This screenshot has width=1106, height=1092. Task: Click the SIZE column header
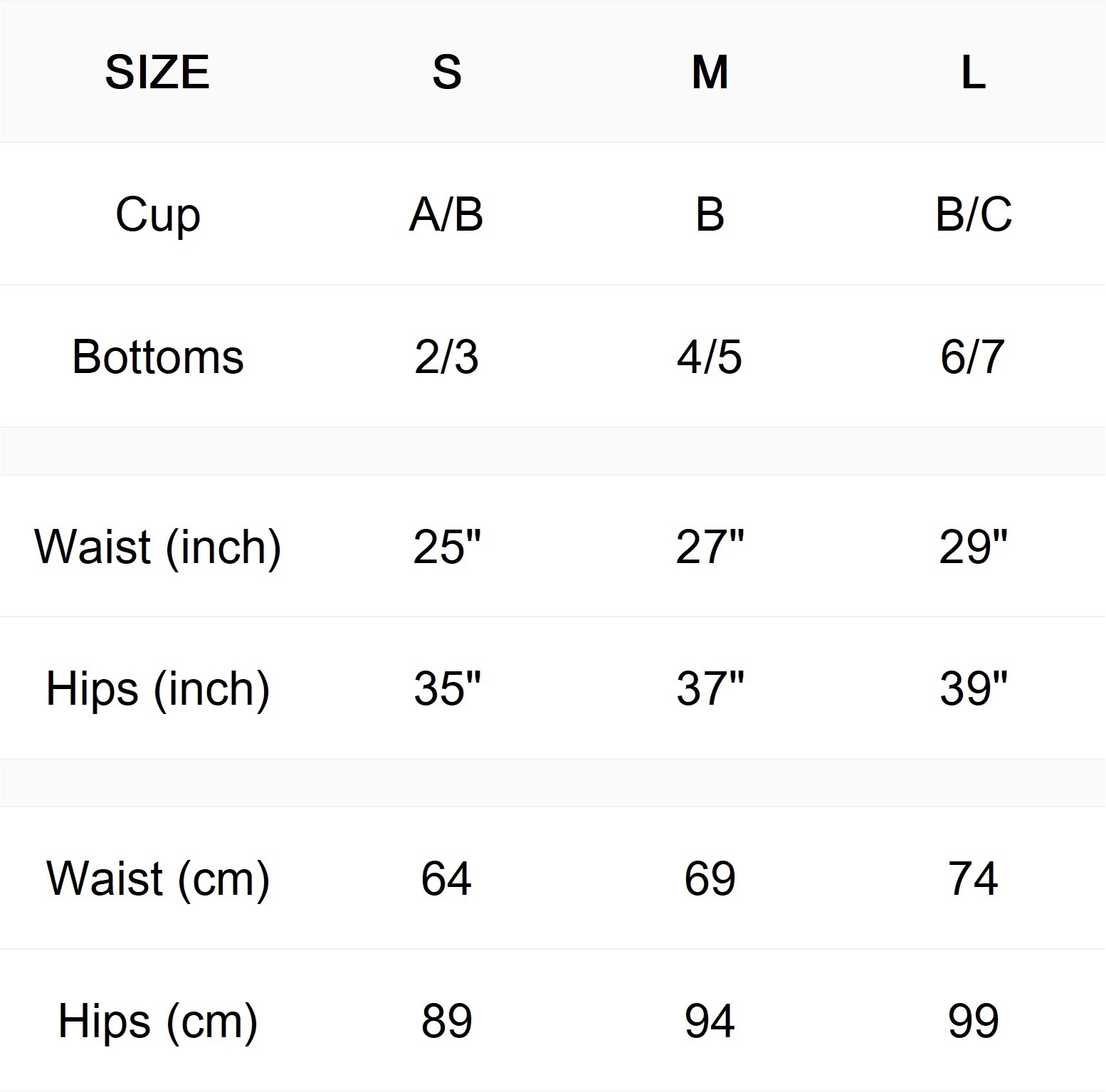pos(157,72)
